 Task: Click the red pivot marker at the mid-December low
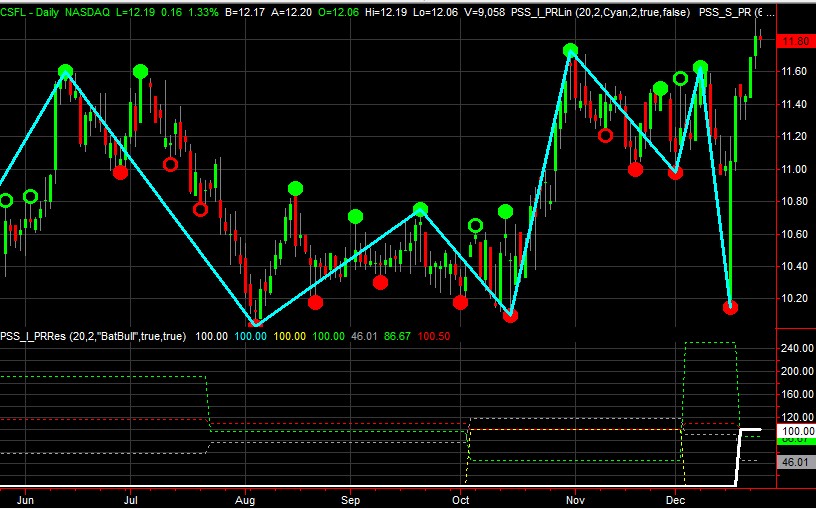[x=730, y=308]
